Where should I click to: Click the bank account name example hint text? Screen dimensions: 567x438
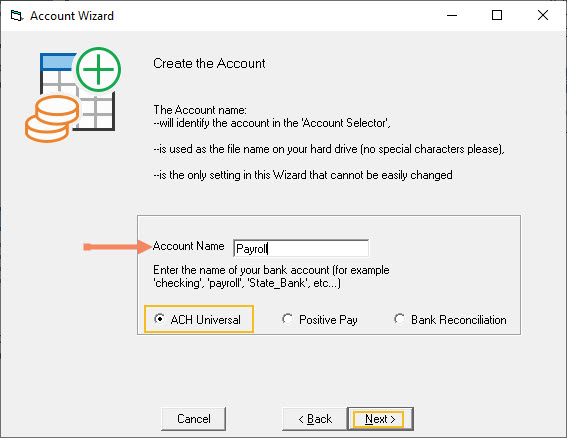coord(271,276)
